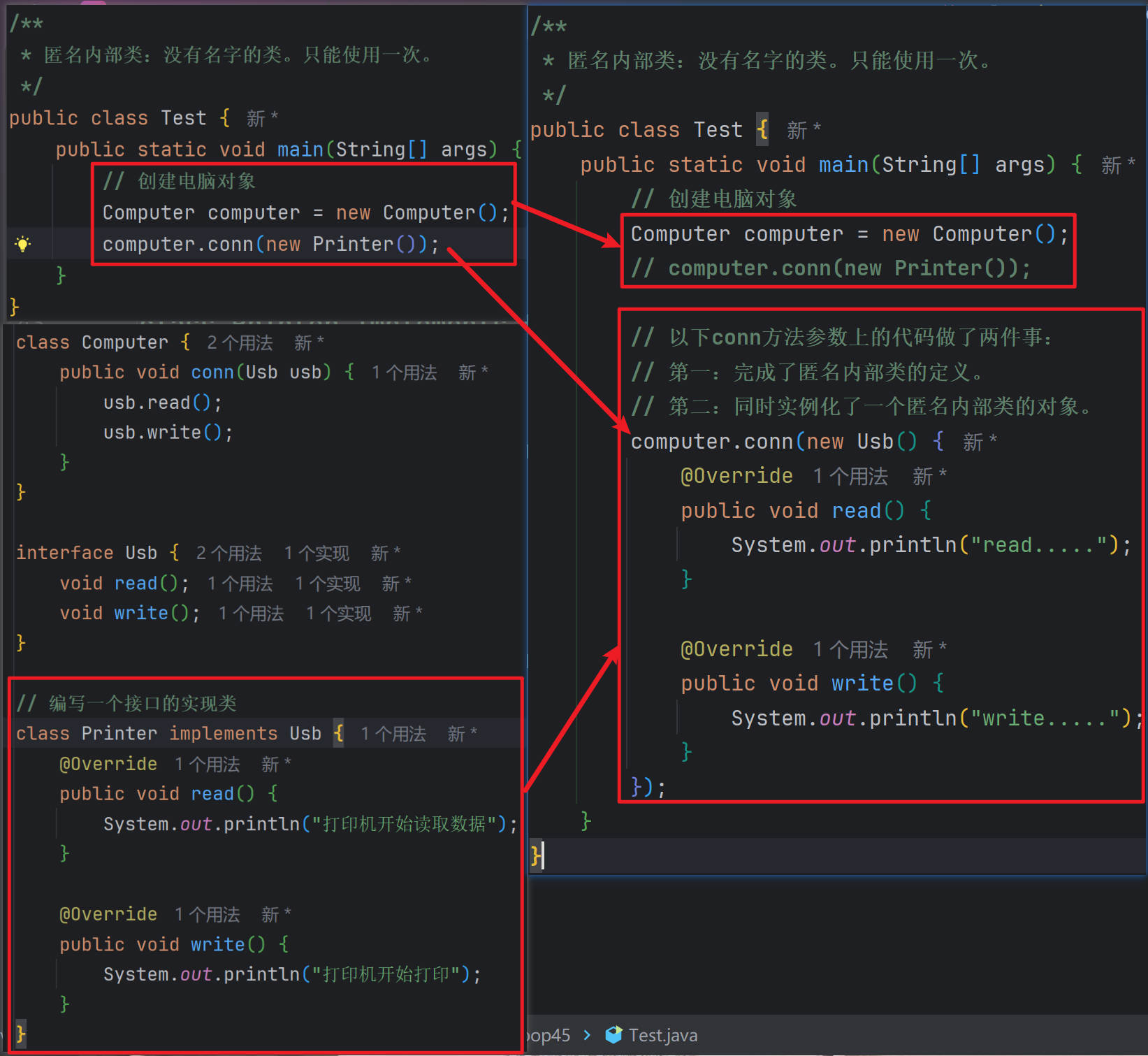The width and height of the screenshot is (1148, 1056).
Task: Open the 1 implementation hint on interface Usb
Action: coord(316,554)
